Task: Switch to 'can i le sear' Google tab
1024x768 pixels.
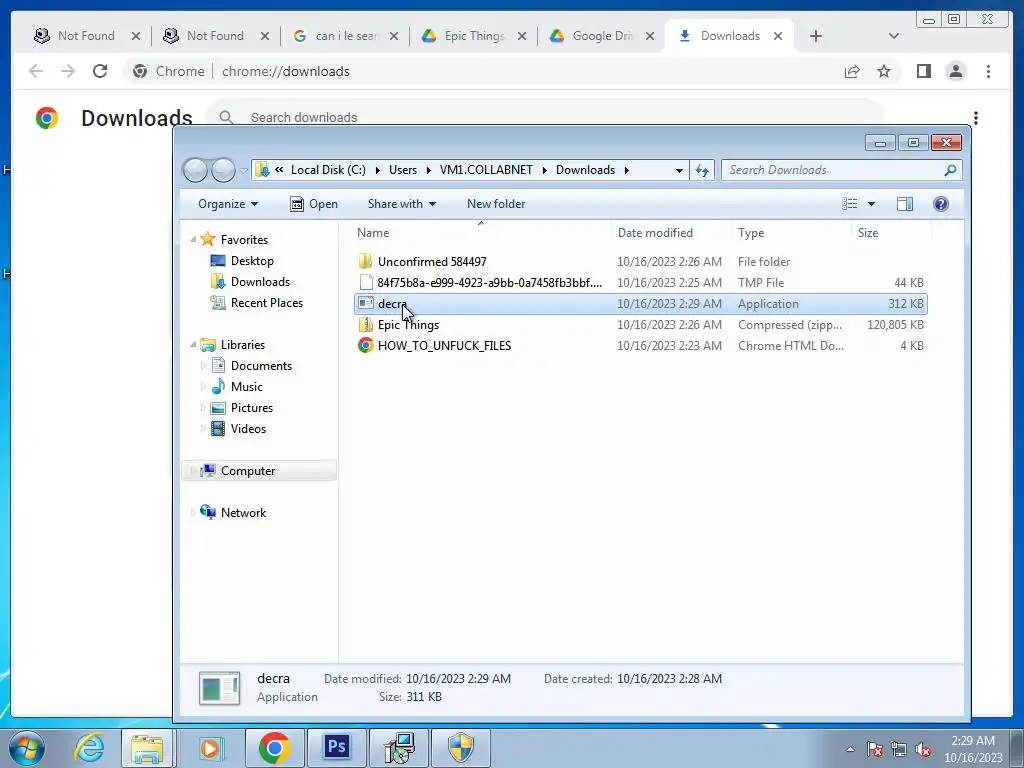Action: click(x=346, y=36)
